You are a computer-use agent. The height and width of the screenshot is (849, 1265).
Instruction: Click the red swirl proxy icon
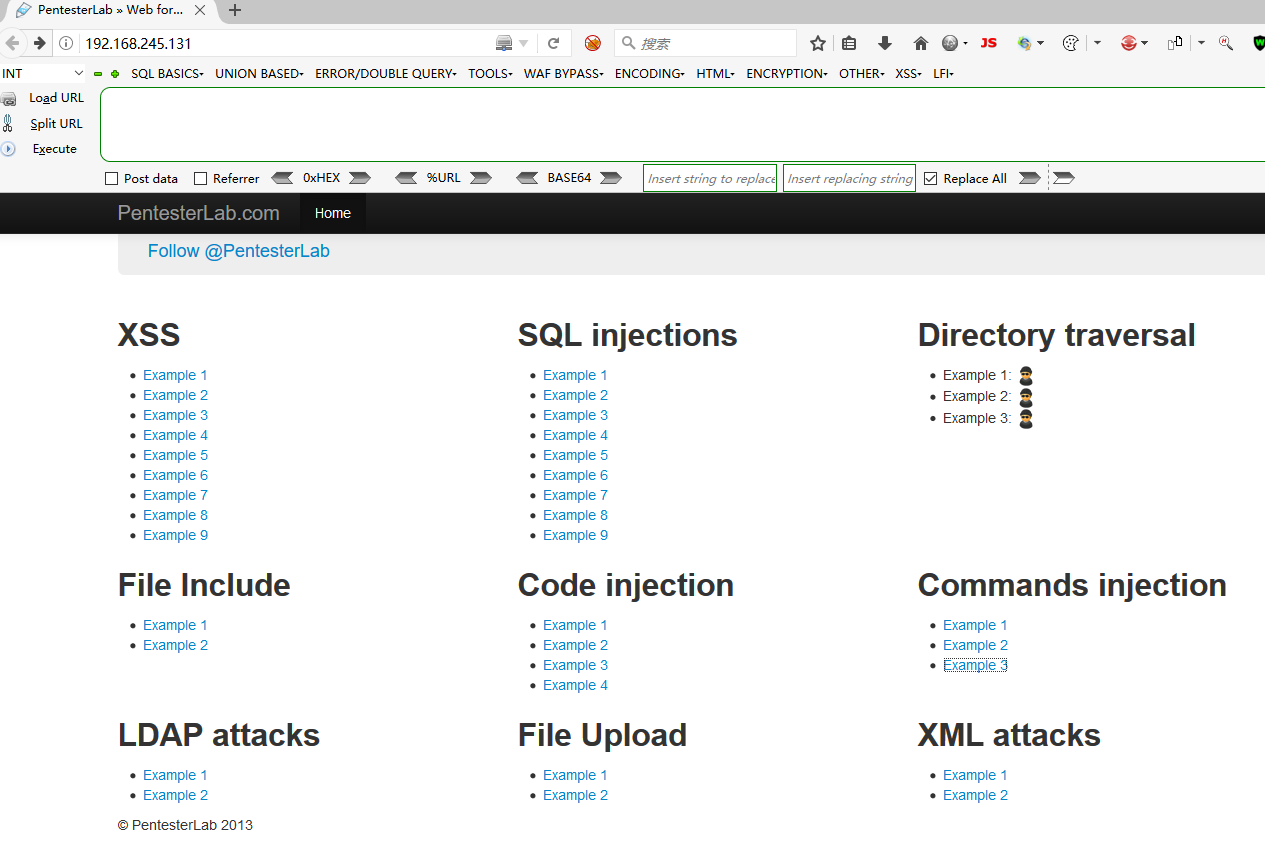pos(1128,43)
